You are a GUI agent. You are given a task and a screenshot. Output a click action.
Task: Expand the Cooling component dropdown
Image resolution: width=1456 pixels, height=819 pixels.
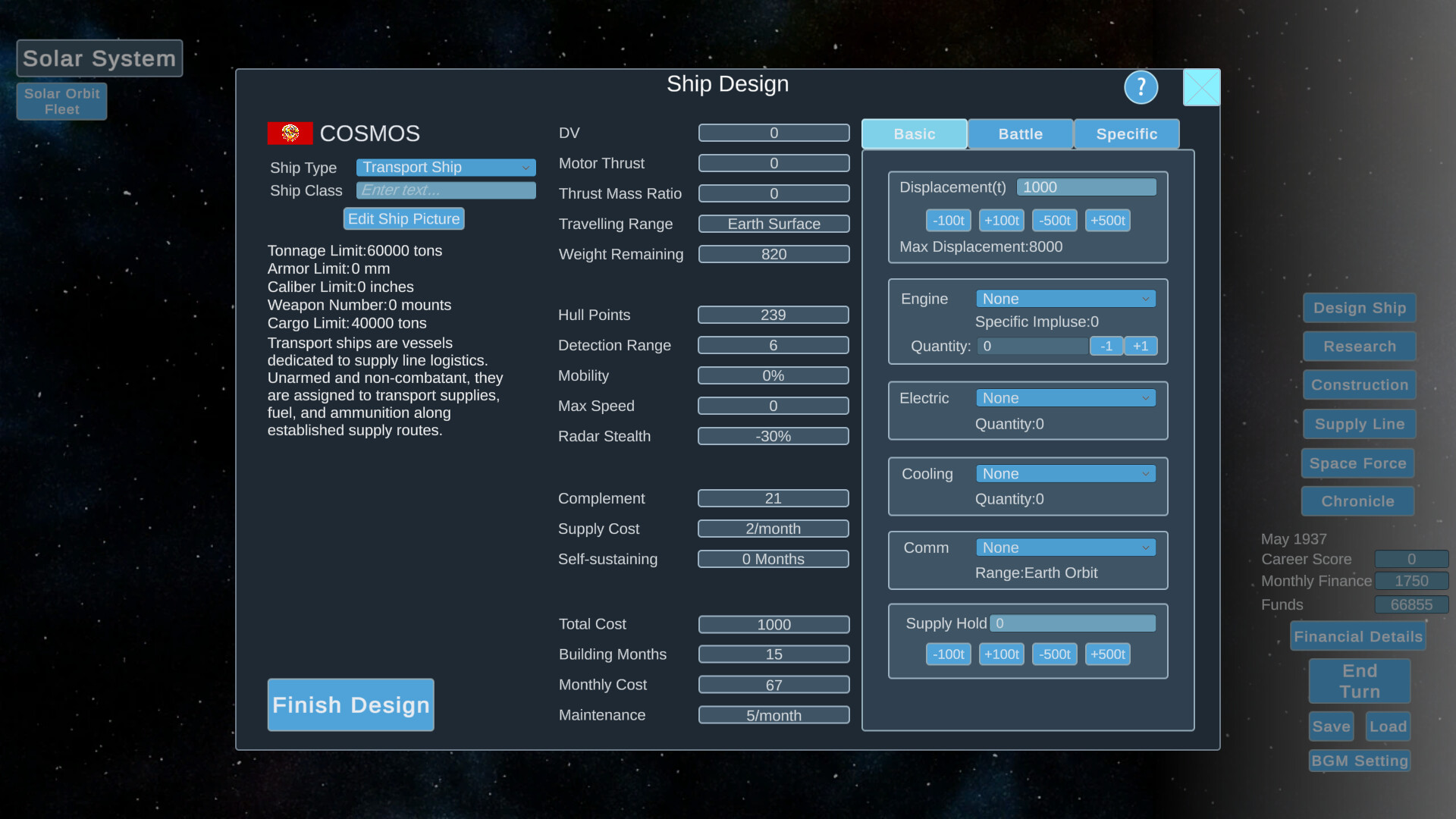coord(1065,473)
